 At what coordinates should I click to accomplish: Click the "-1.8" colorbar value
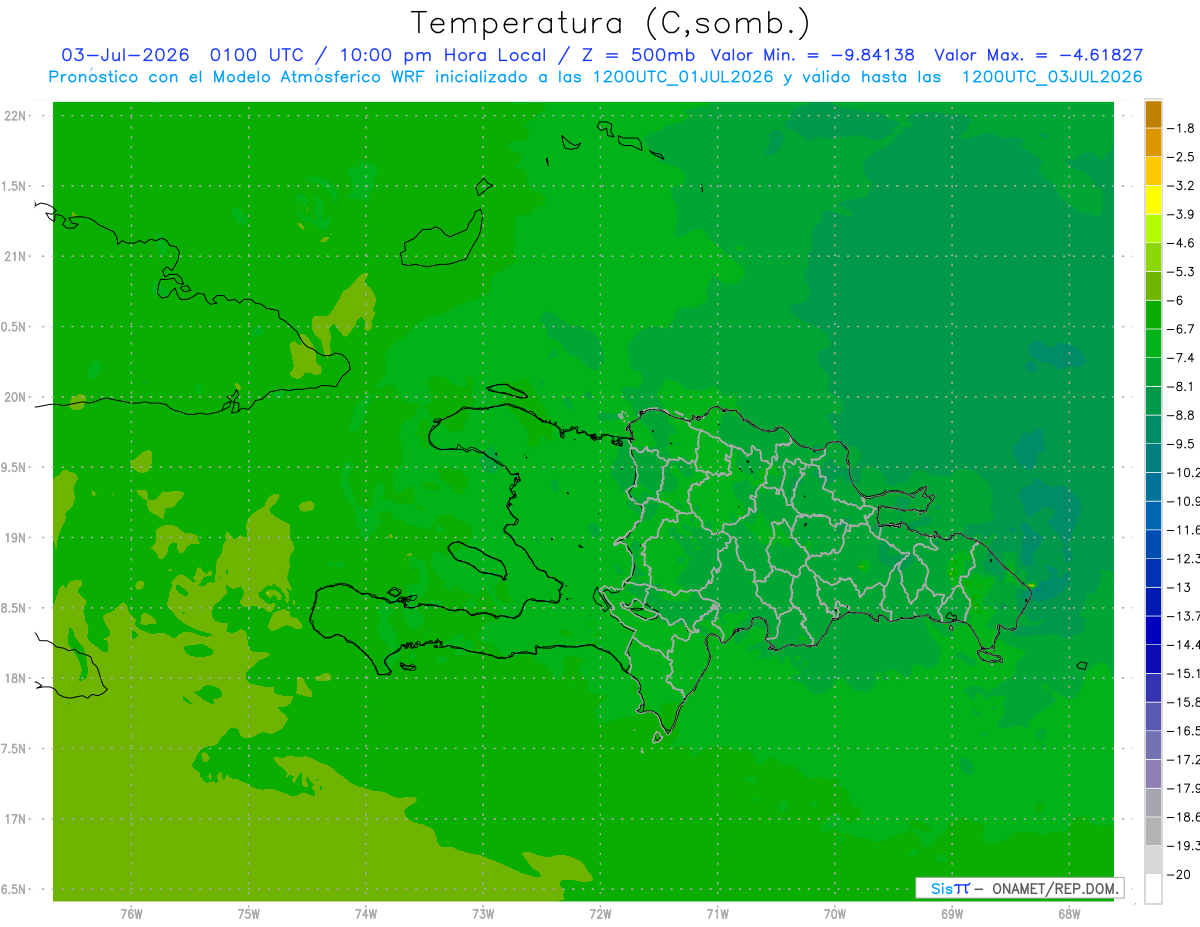[1181, 128]
